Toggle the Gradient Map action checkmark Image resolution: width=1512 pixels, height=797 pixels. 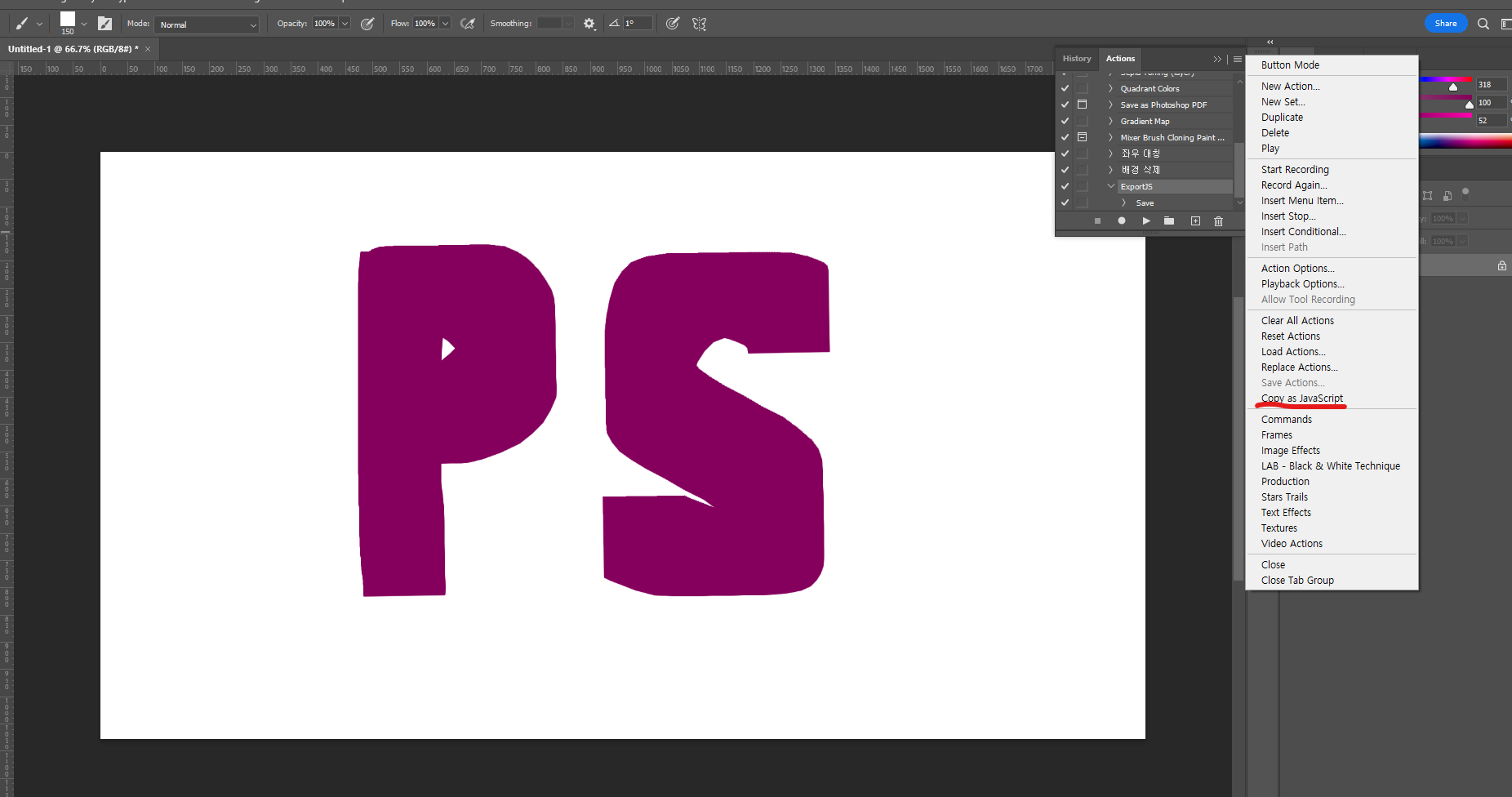1065,121
